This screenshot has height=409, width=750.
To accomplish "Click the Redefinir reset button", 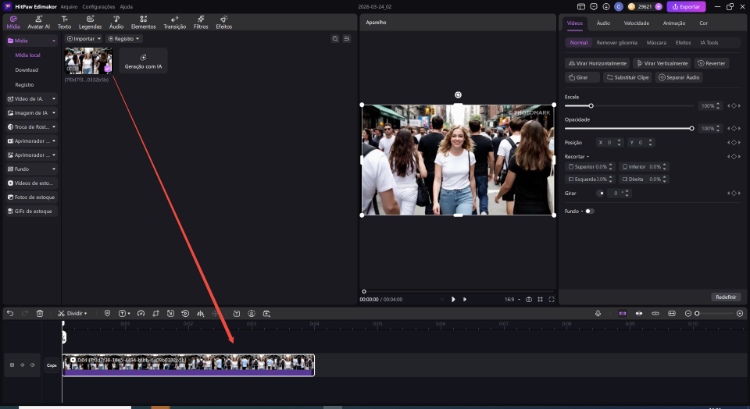I will [x=726, y=297].
